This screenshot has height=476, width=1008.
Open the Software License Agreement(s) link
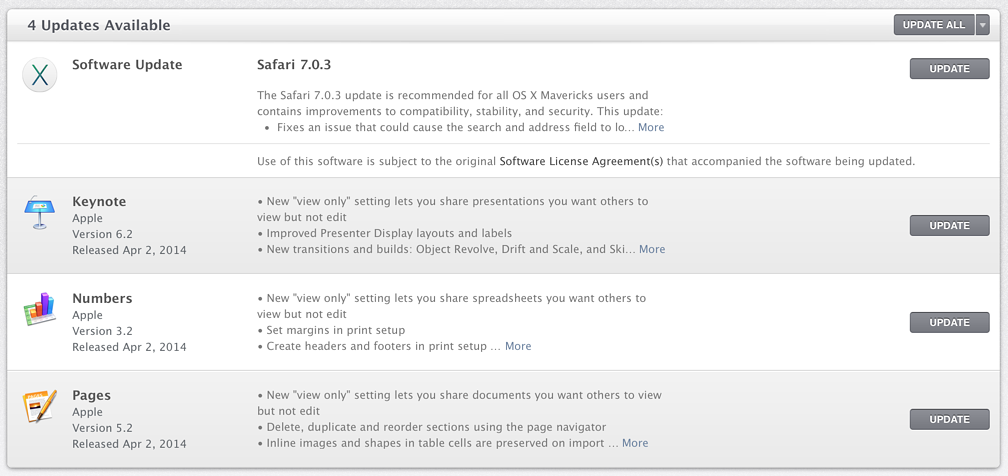(x=581, y=161)
